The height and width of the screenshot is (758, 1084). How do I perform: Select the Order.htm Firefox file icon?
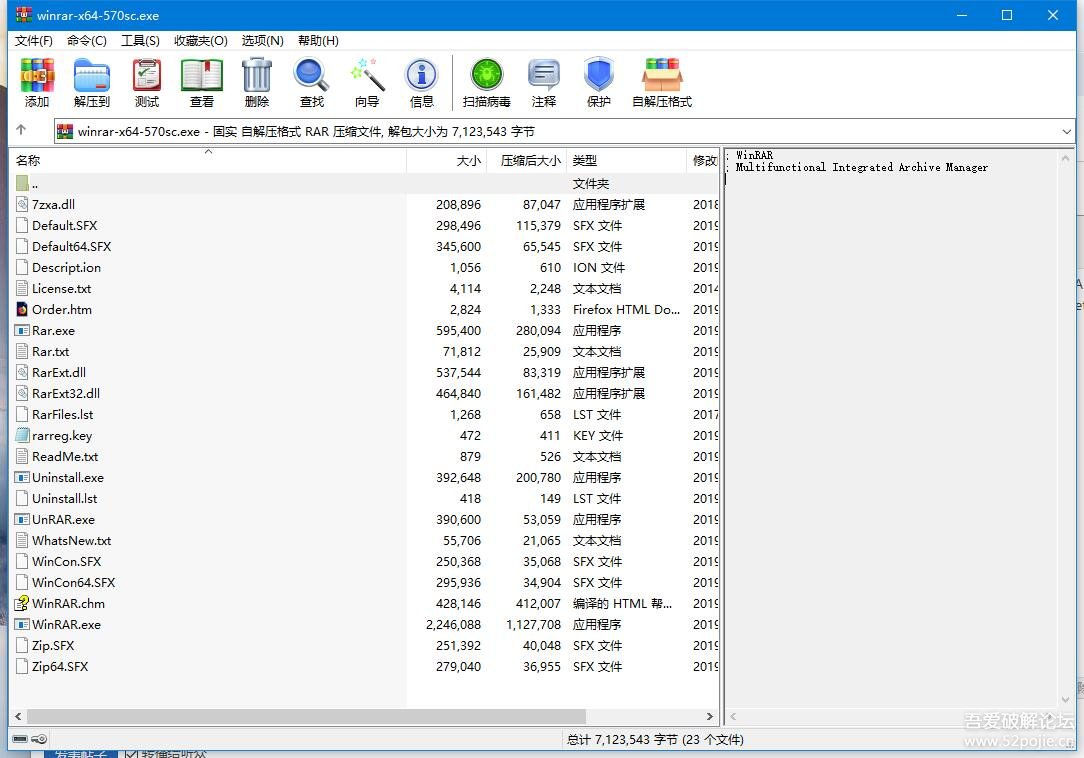pos(22,309)
